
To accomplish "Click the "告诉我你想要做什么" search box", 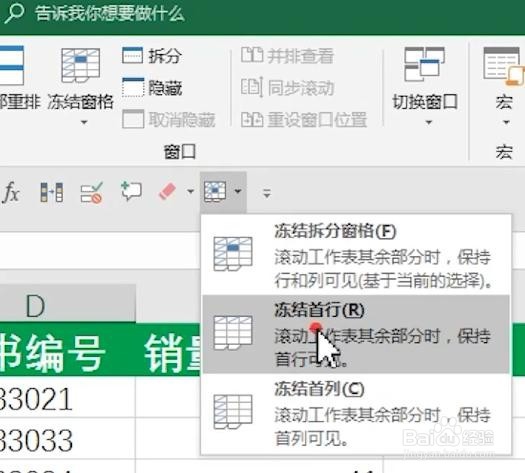I will 109,14.
